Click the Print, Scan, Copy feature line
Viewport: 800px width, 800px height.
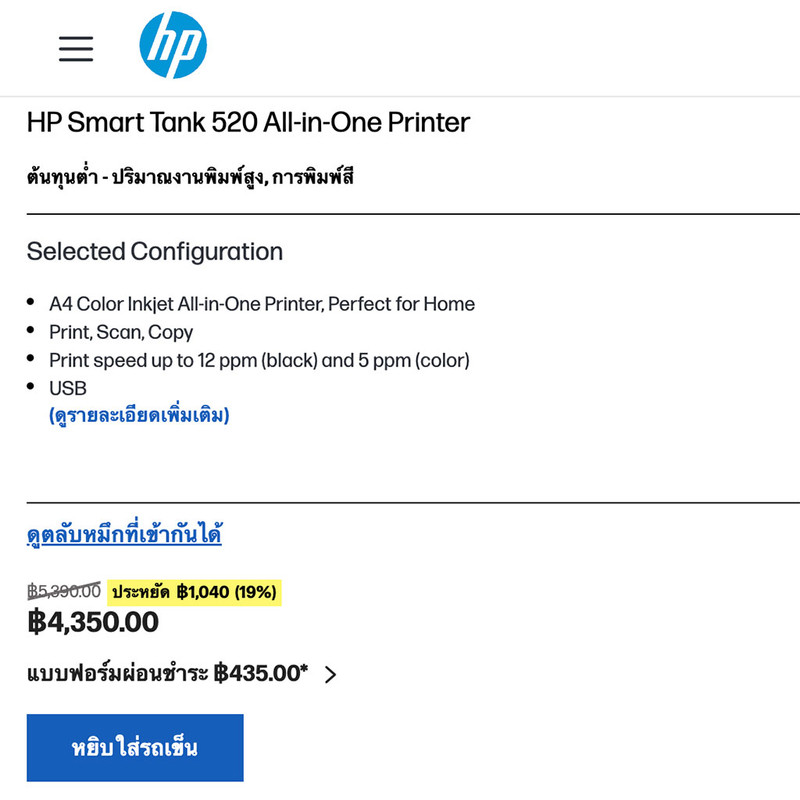tap(121, 333)
